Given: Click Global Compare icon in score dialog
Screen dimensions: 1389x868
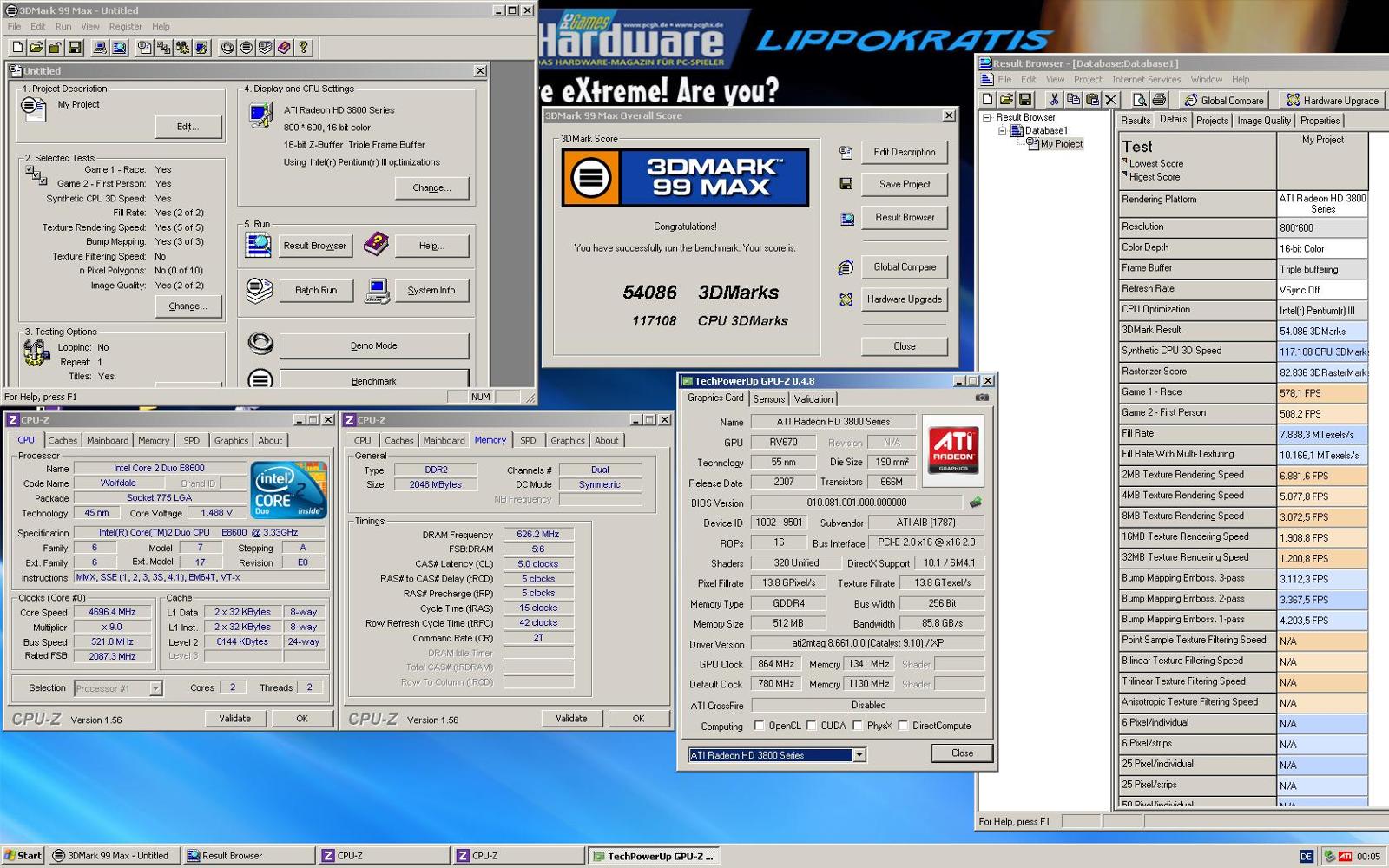Looking at the screenshot, I should [846, 267].
